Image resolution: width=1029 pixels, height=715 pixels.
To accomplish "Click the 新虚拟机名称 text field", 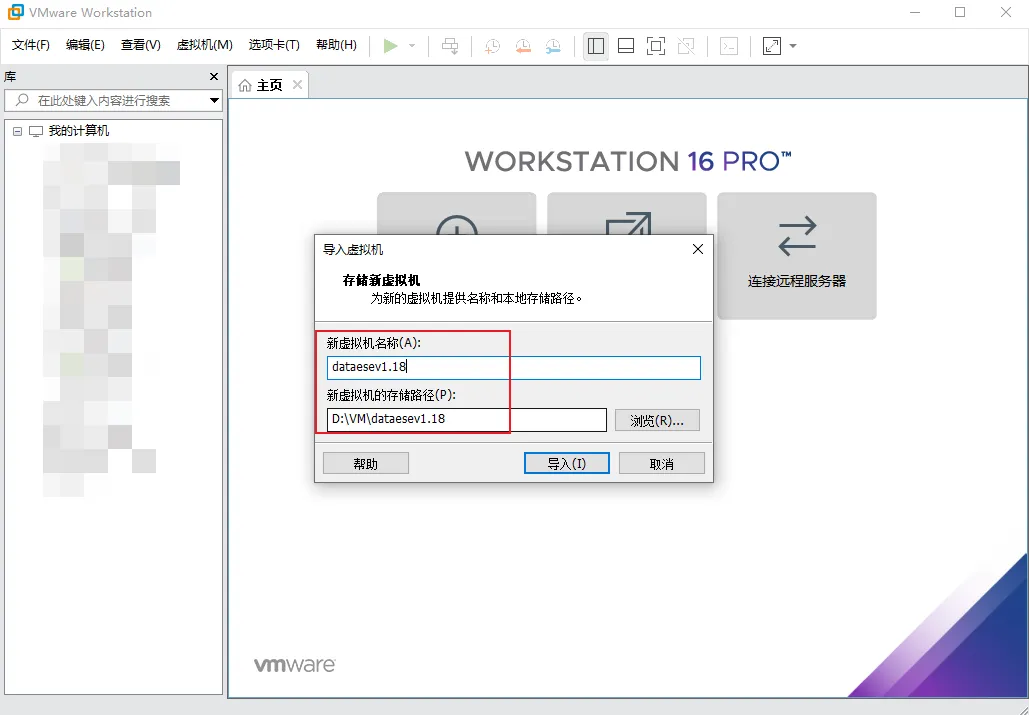I will click(x=513, y=367).
